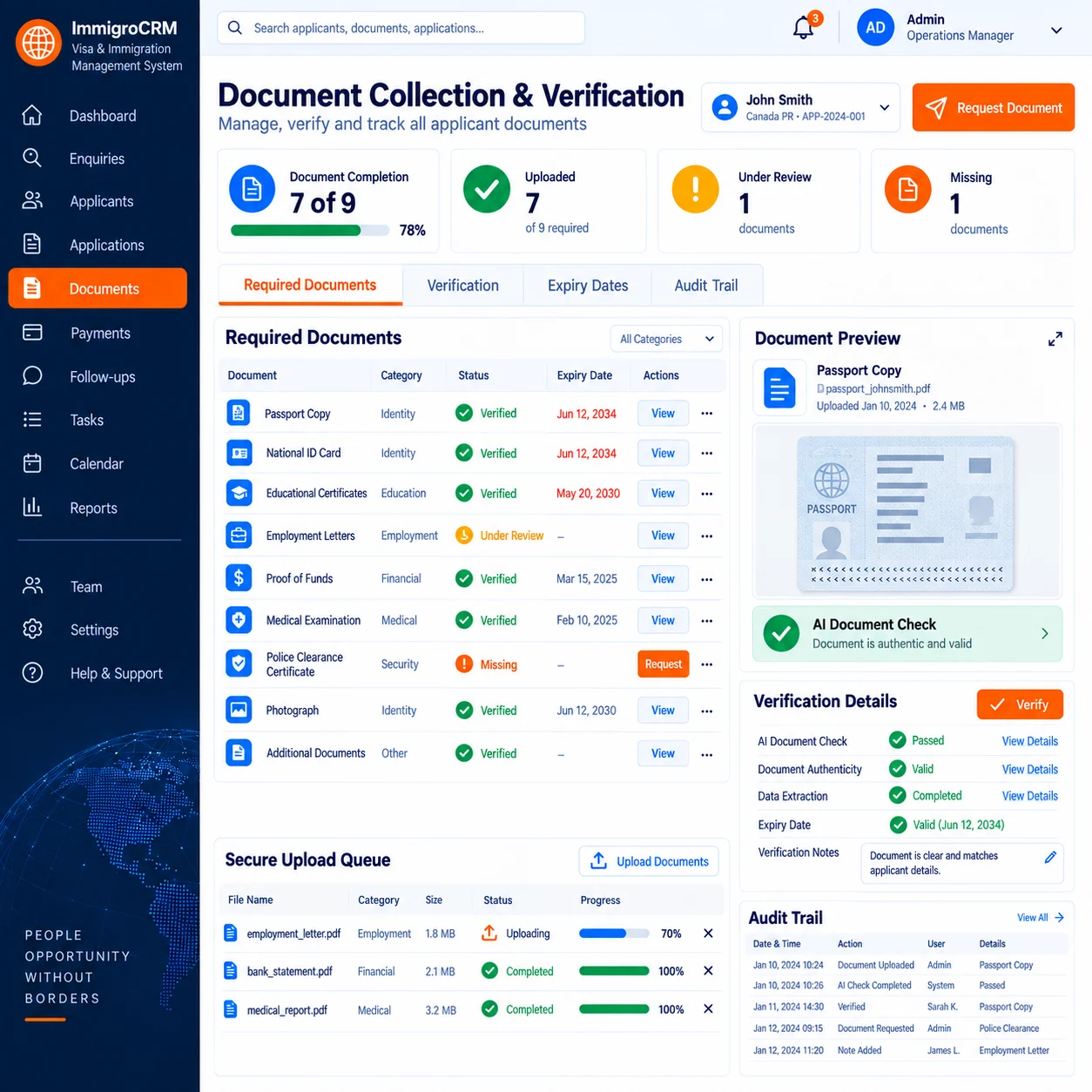The height and width of the screenshot is (1092, 1092).
Task: Open Calendar in sidebar
Action: [x=98, y=463]
